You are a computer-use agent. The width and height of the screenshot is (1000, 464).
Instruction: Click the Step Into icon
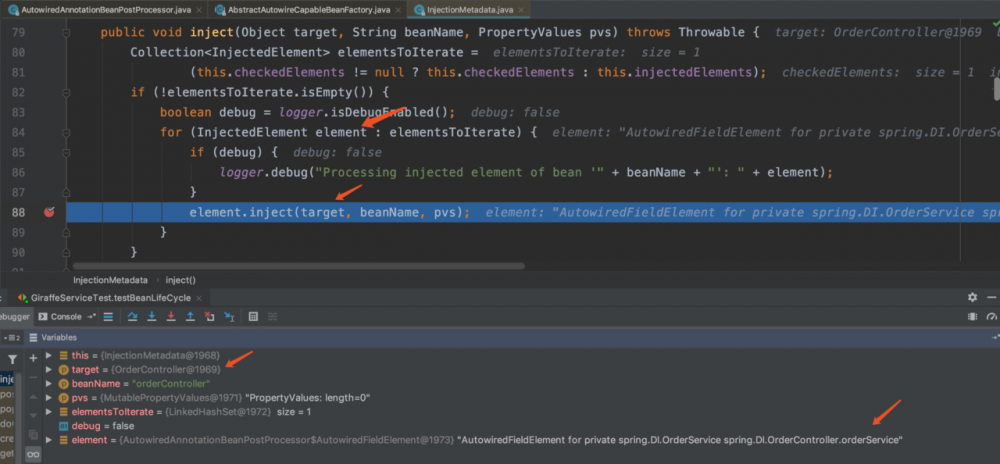click(152, 316)
